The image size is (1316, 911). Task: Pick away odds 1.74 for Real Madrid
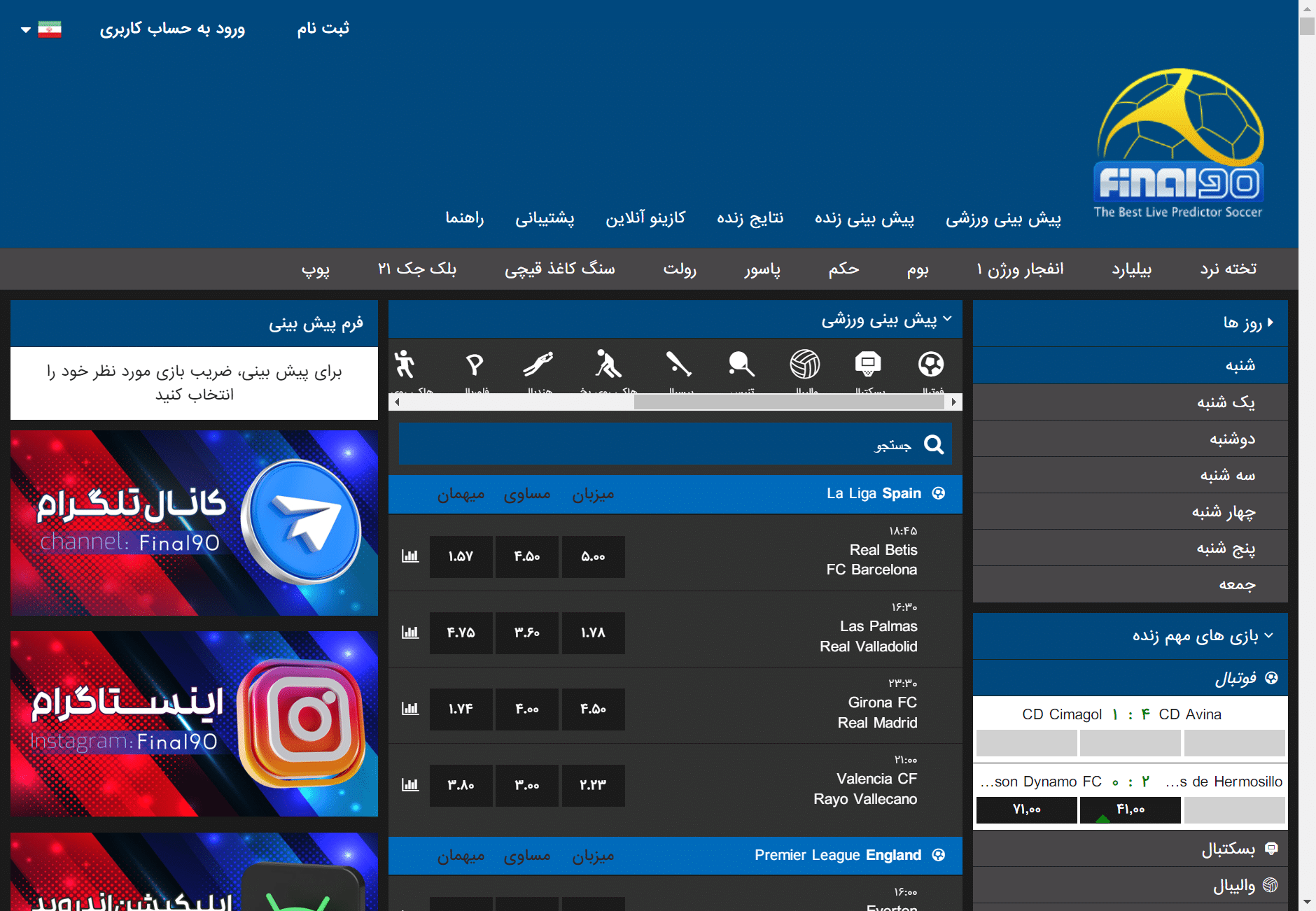click(x=461, y=709)
